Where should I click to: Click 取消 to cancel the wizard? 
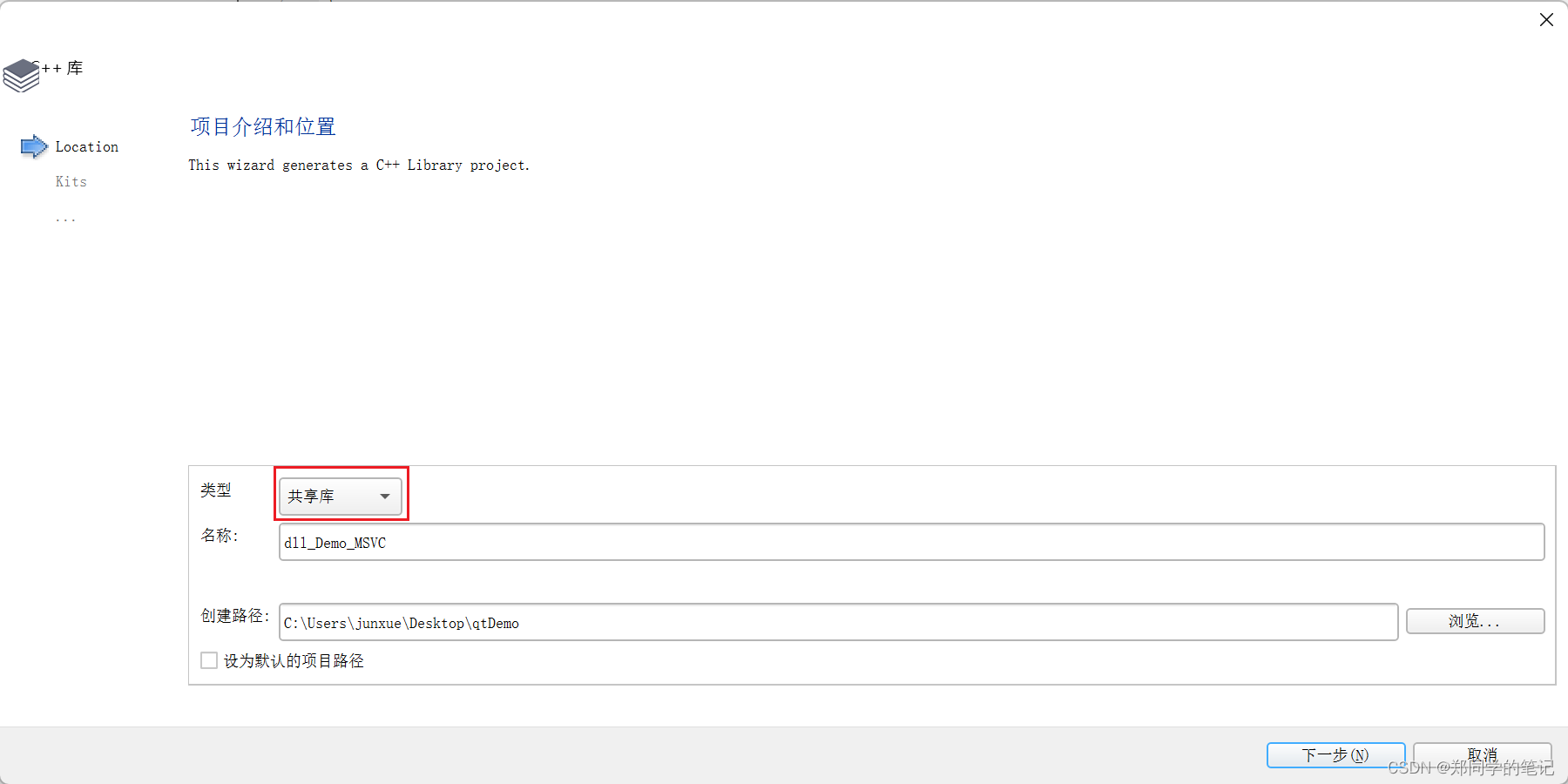pyautogui.click(x=1482, y=754)
